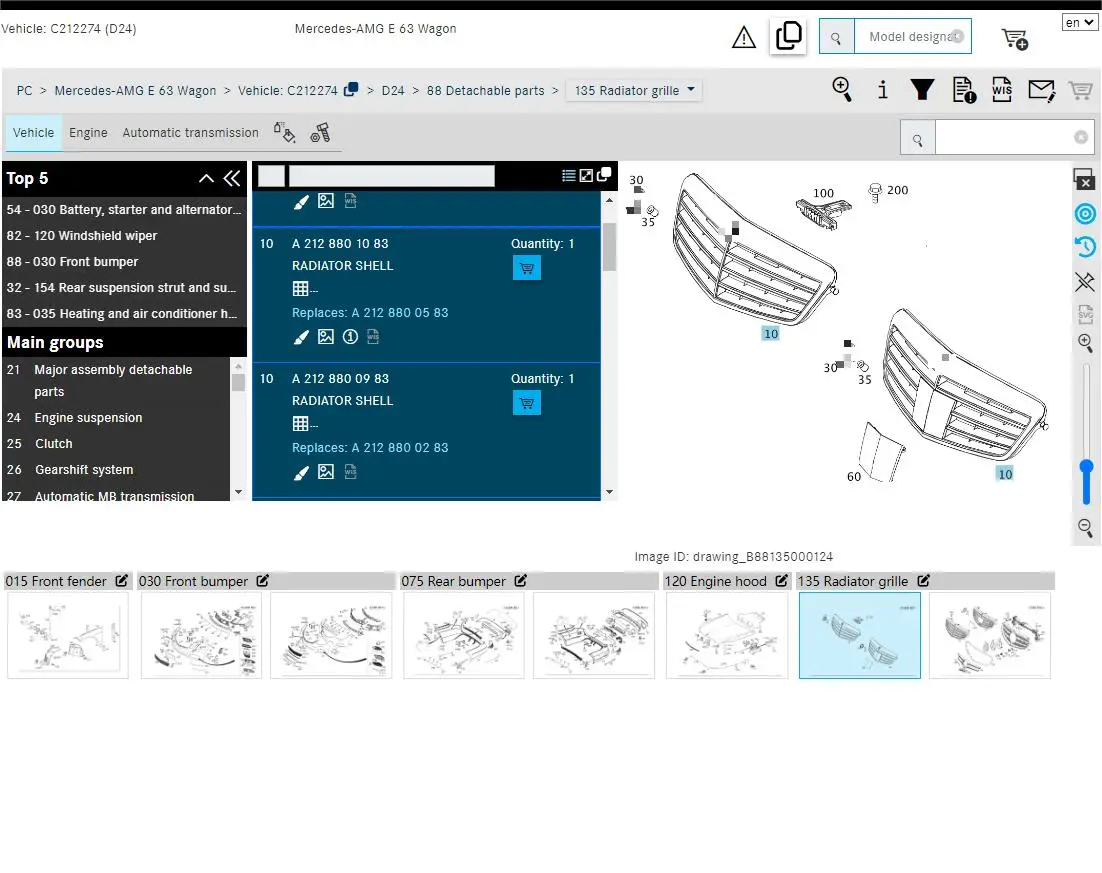
Task: Click the Replaces: A 212 880 05 83 link
Action: tap(370, 313)
